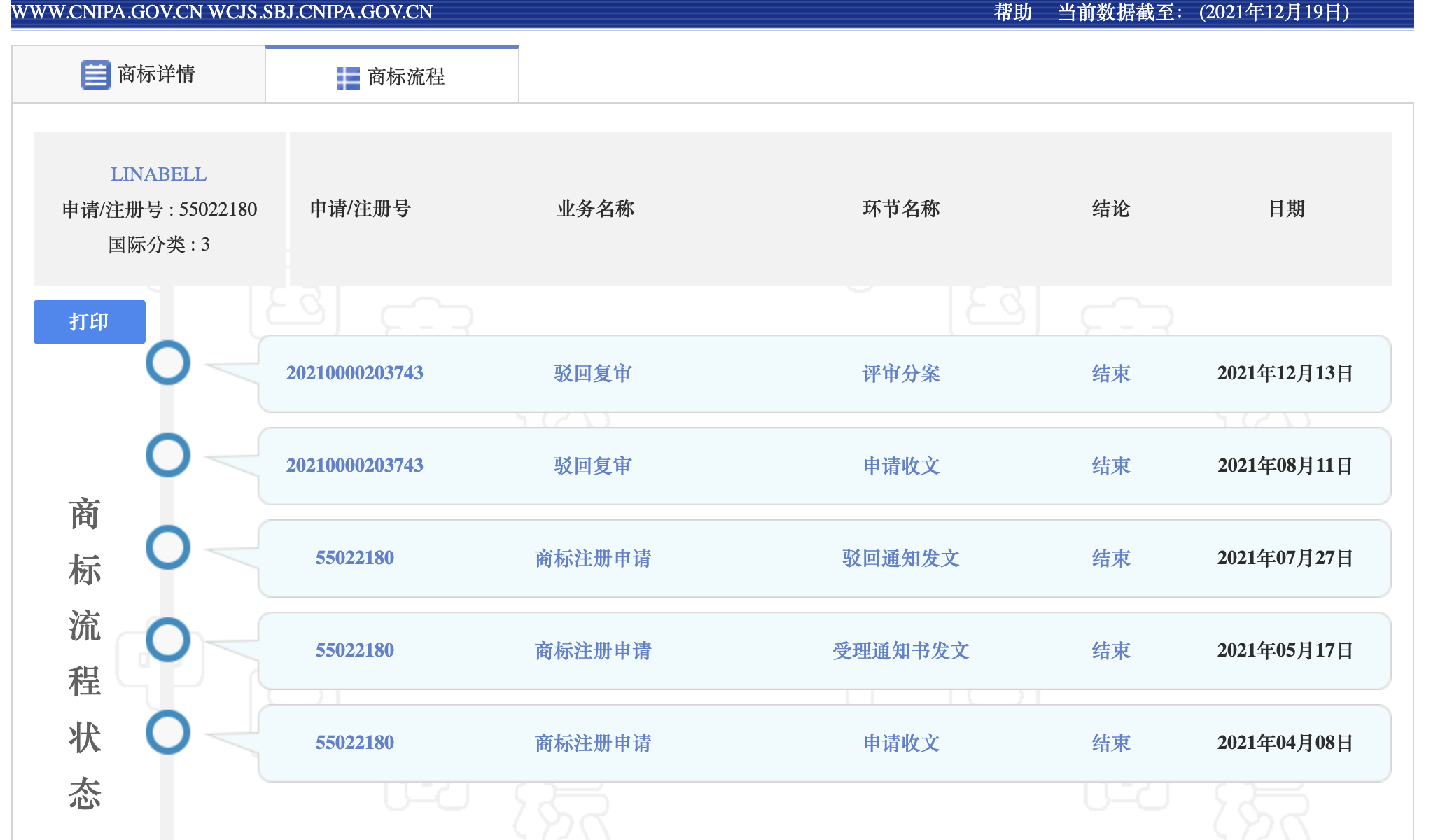
Task: Click 评审分案 step name link
Action: 900,373
